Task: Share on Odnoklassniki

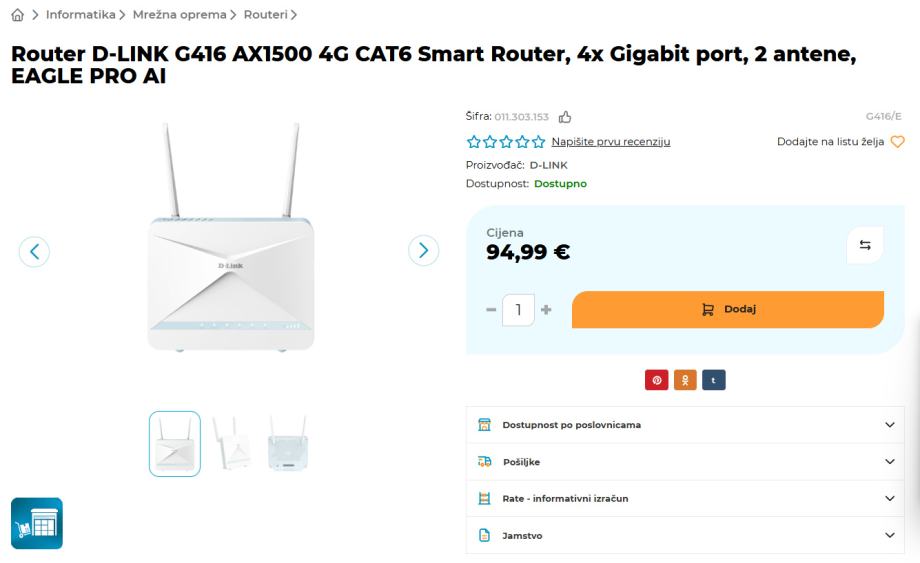Action: [x=685, y=380]
